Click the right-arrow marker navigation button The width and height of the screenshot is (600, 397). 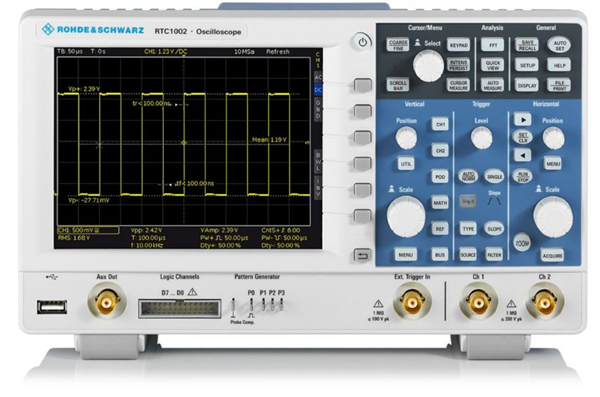523,119
